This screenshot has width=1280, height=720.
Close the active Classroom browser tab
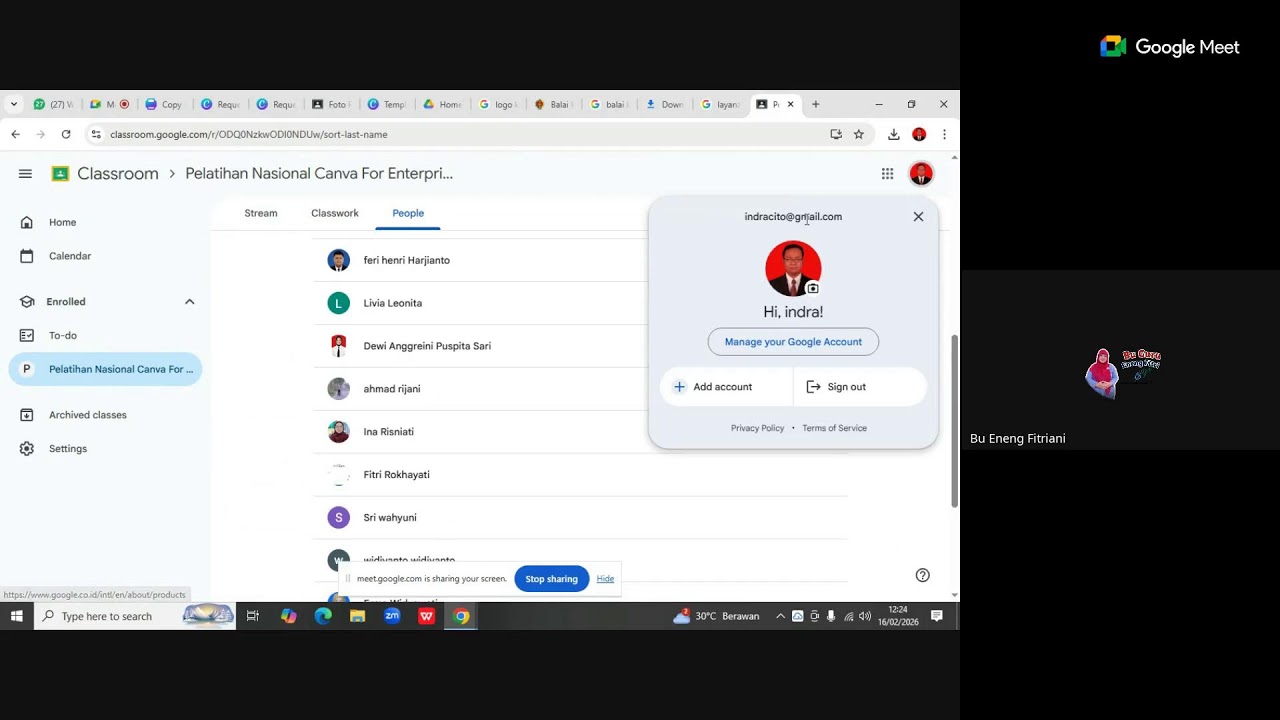tap(790, 104)
